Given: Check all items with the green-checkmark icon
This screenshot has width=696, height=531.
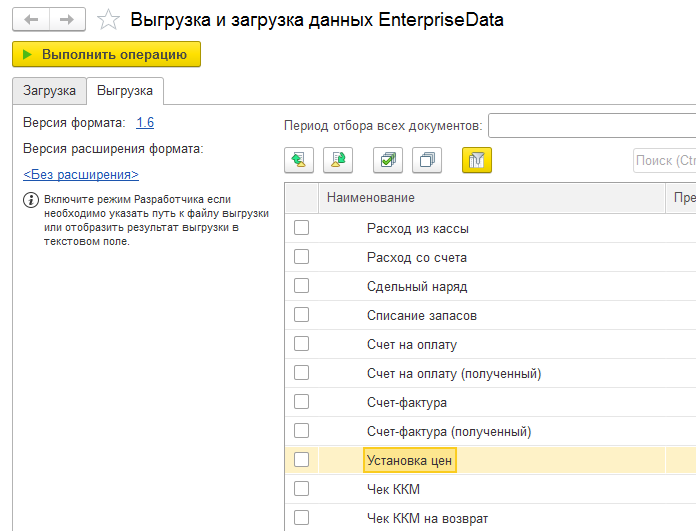Looking at the screenshot, I should click(x=388, y=160).
